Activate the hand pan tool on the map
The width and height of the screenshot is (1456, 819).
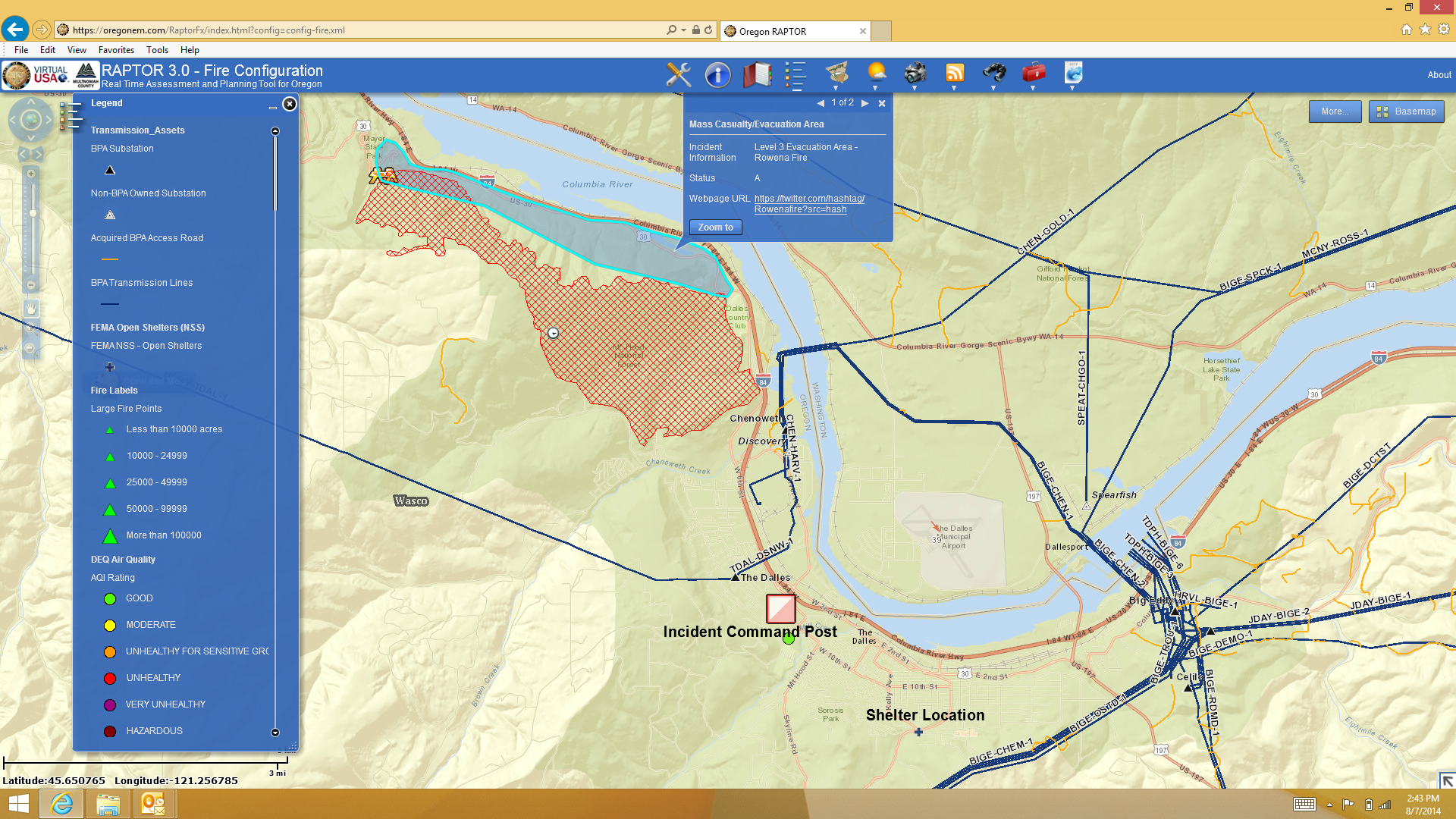(x=31, y=309)
